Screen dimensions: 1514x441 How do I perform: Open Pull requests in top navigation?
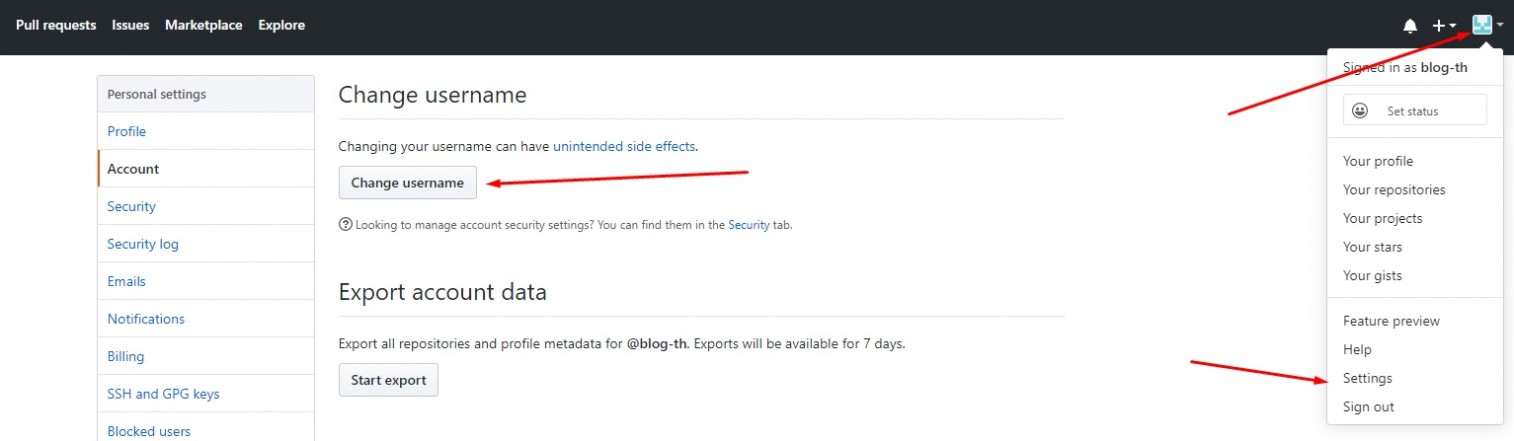coord(56,25)
